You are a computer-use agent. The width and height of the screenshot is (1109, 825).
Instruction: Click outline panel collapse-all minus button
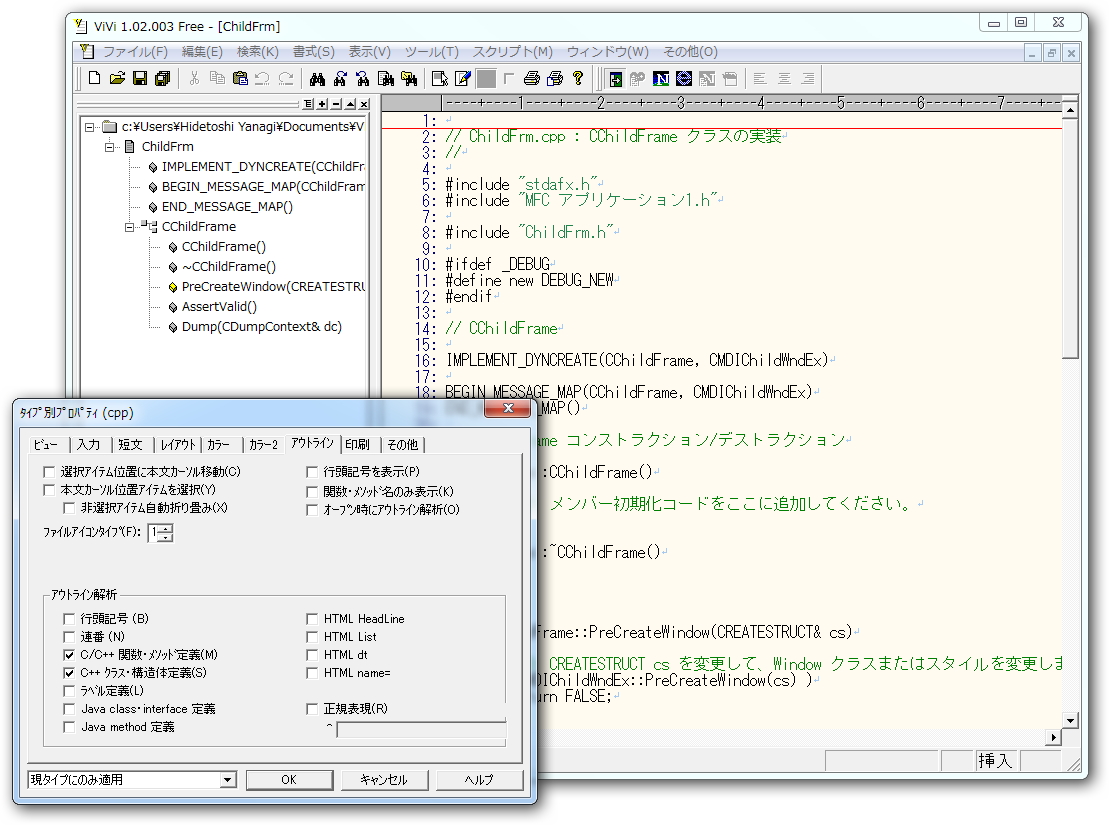click(336, 104)
